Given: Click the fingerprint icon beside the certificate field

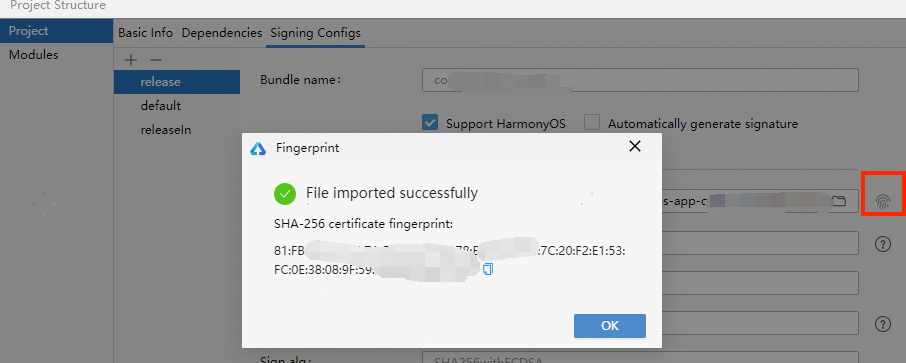Looking at the screenshot, I should click(882, 201).
